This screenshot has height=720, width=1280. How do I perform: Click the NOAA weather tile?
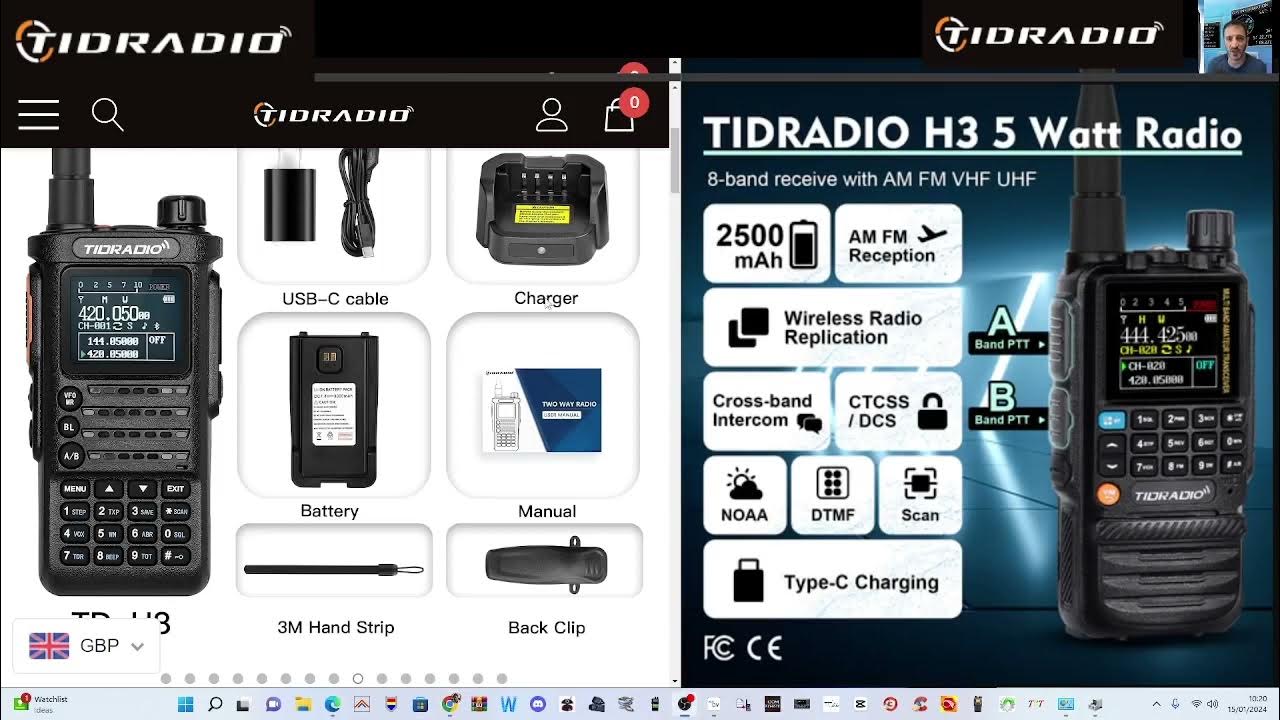click(x=744, y=495)
